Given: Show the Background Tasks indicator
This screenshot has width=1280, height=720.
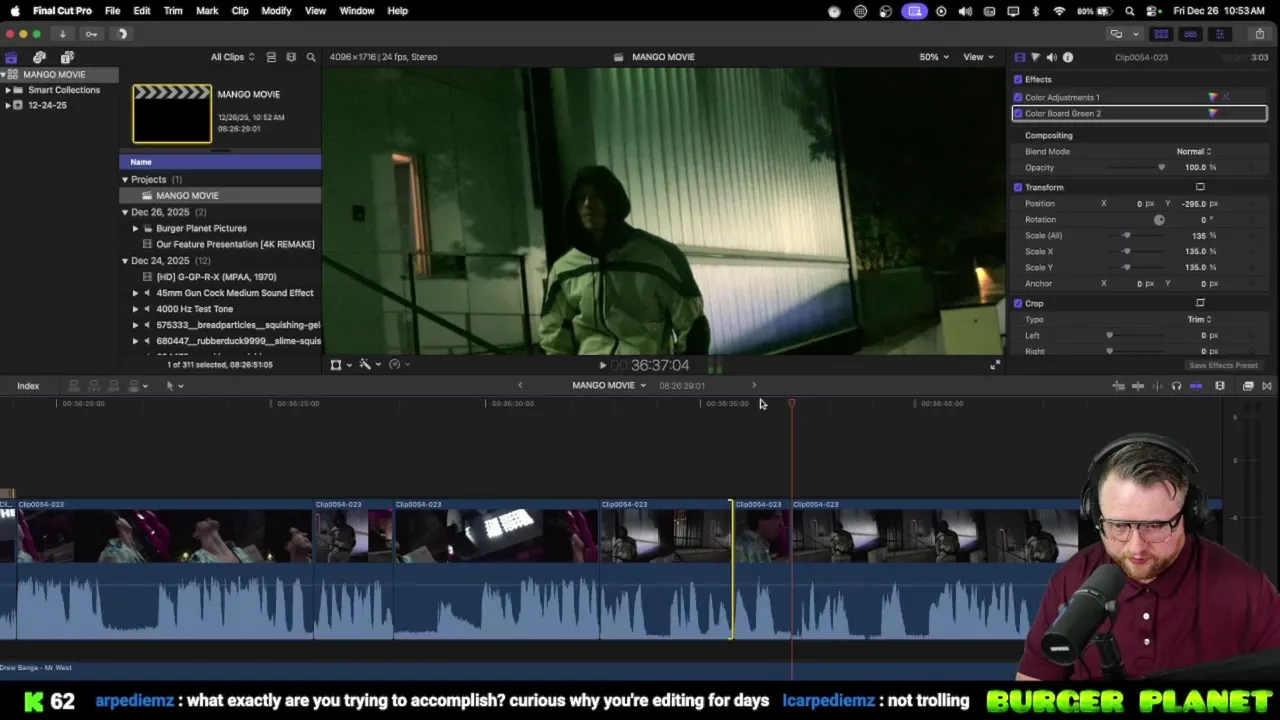Looking at the screenshot, I should tap(123, 34).
